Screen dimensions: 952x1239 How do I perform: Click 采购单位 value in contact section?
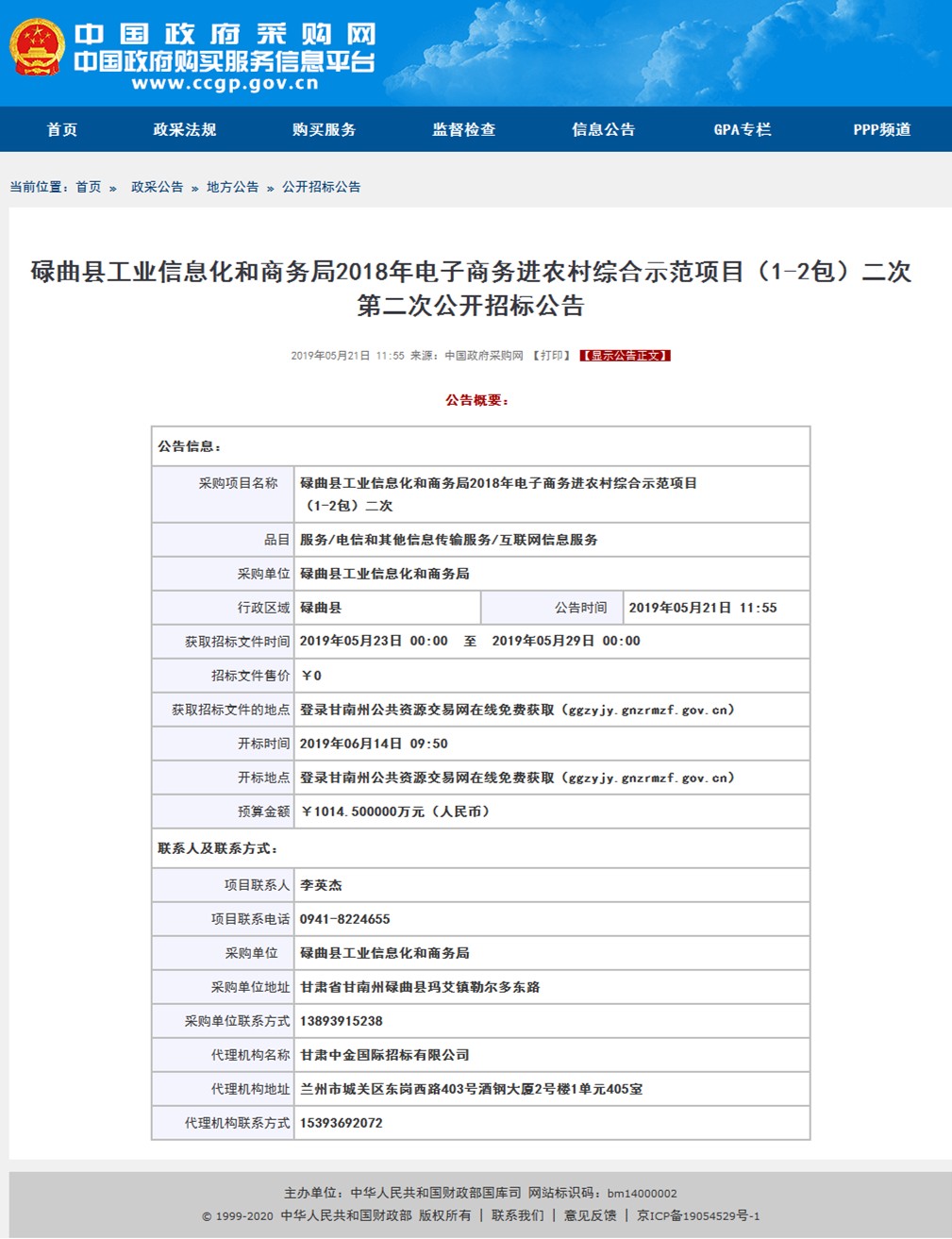coord(384,953)
